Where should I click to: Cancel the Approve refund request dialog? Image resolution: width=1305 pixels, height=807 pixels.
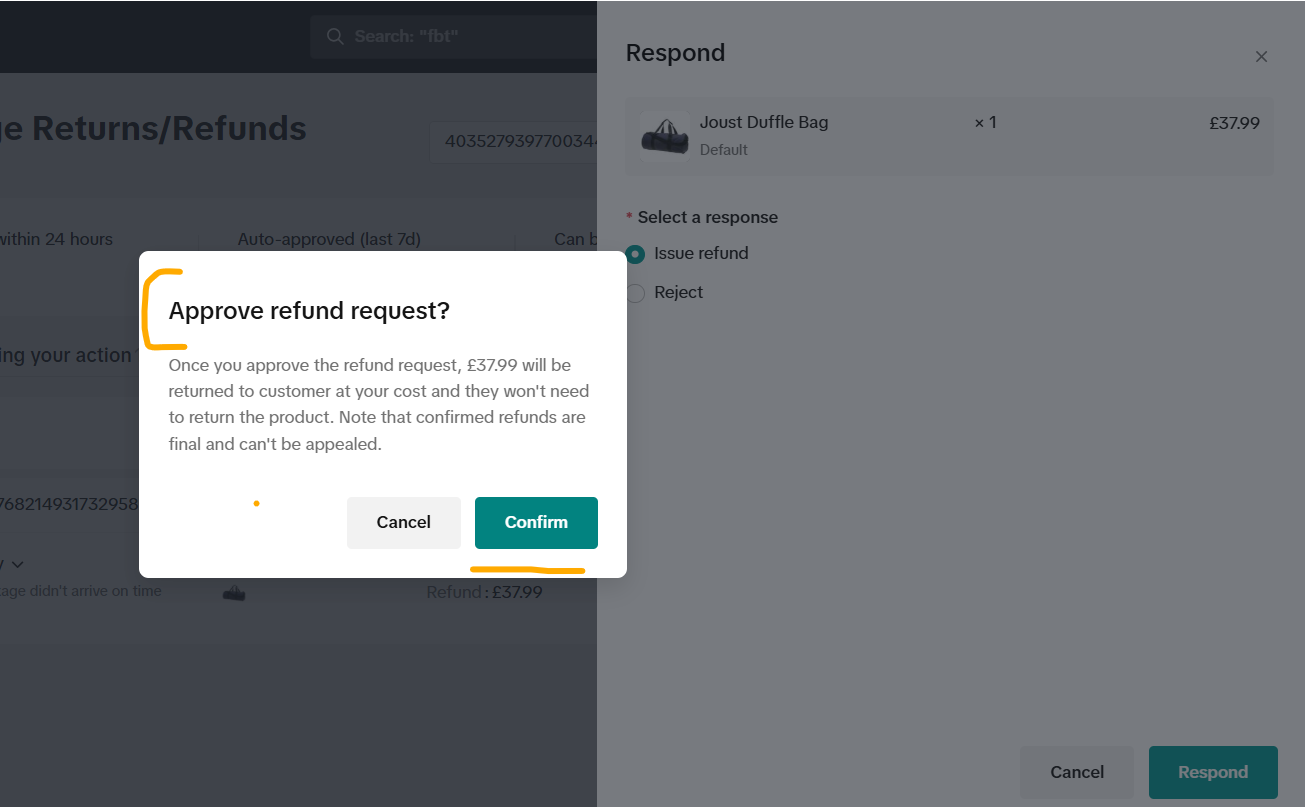coord(403,523)
